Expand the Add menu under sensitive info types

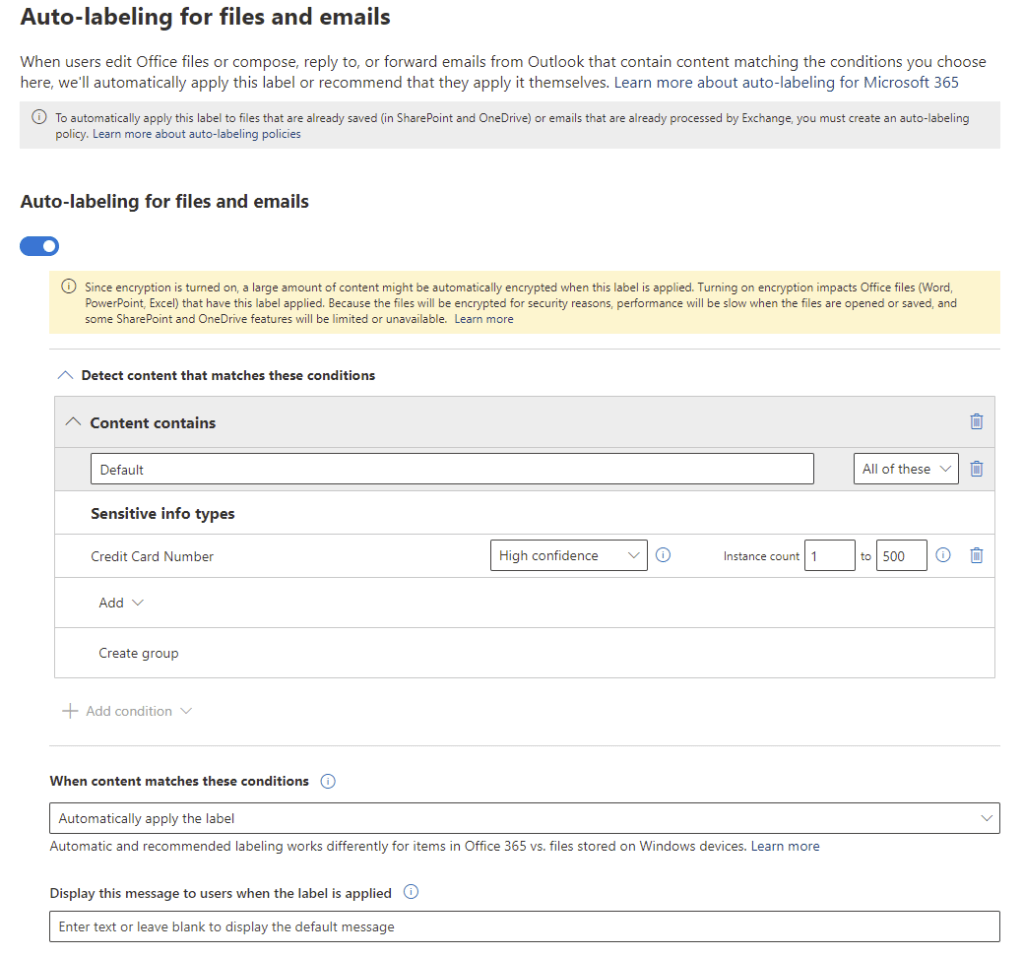point(121,603)
